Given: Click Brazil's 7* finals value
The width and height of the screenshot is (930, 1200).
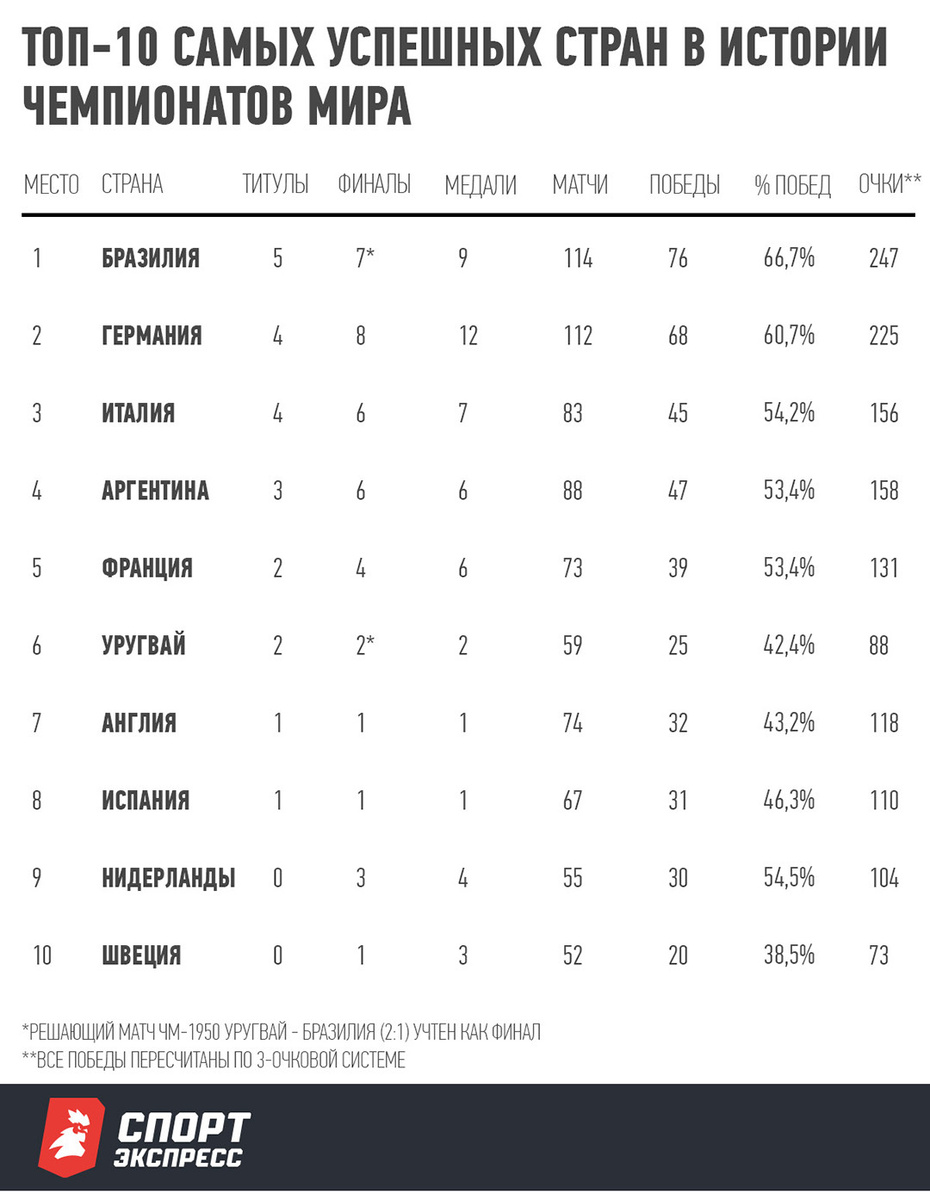Looking at the screenshot, I should (365, 259).
